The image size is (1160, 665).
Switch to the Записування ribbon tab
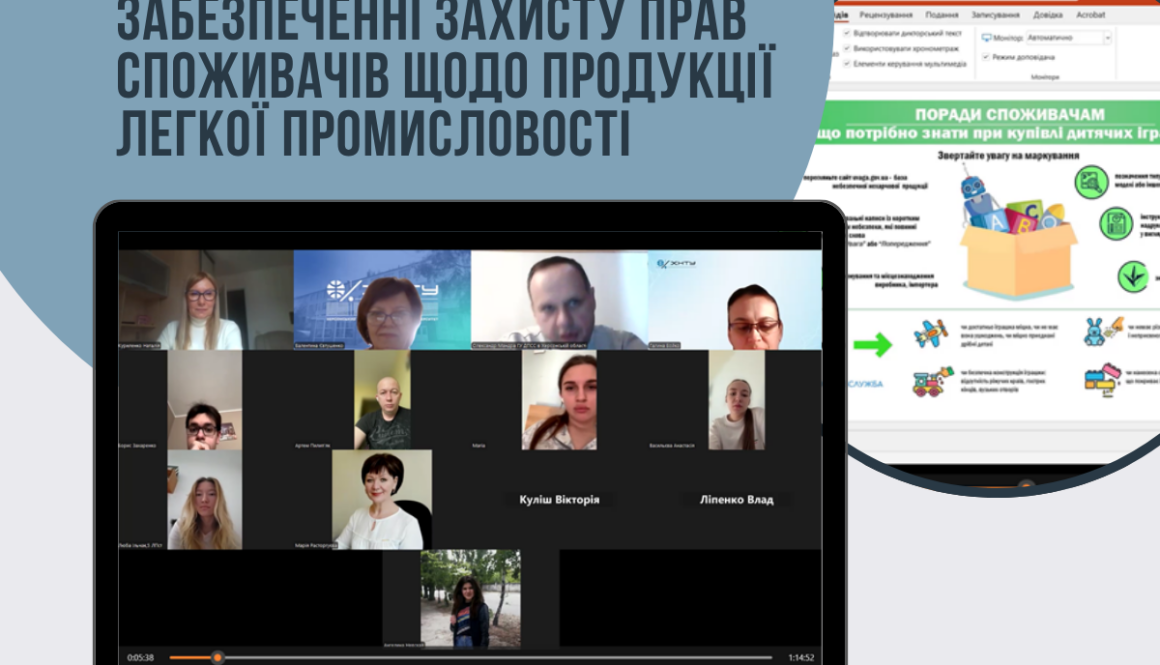(x=994, y=15)
